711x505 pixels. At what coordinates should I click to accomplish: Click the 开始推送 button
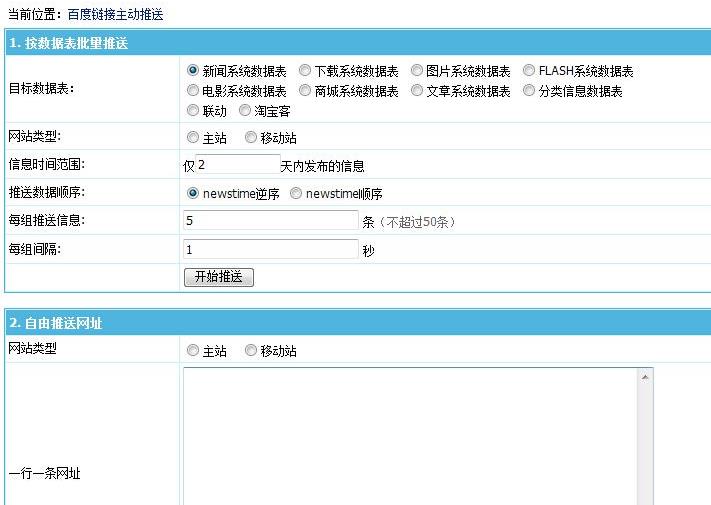219,277
